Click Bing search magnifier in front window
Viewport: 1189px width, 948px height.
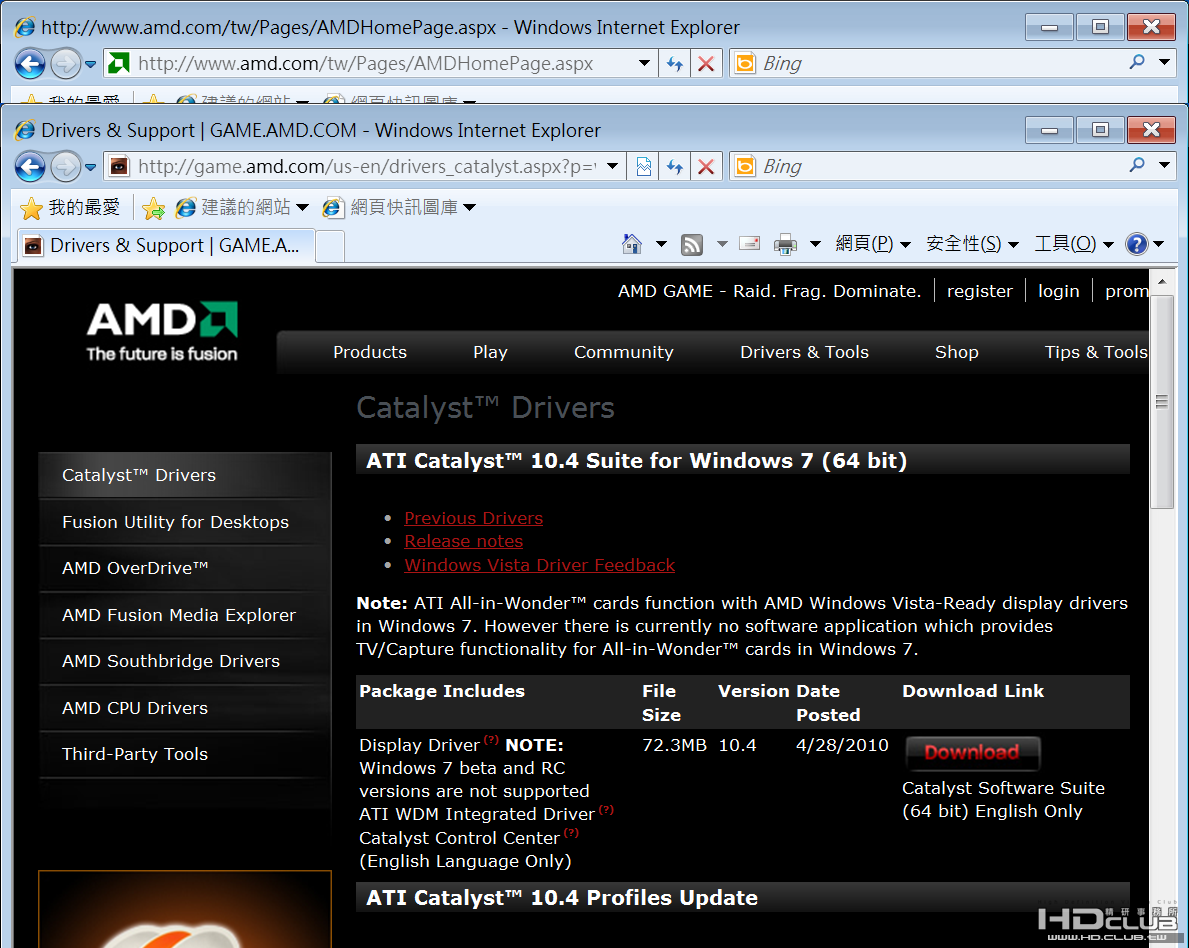tap(1137, 165)
